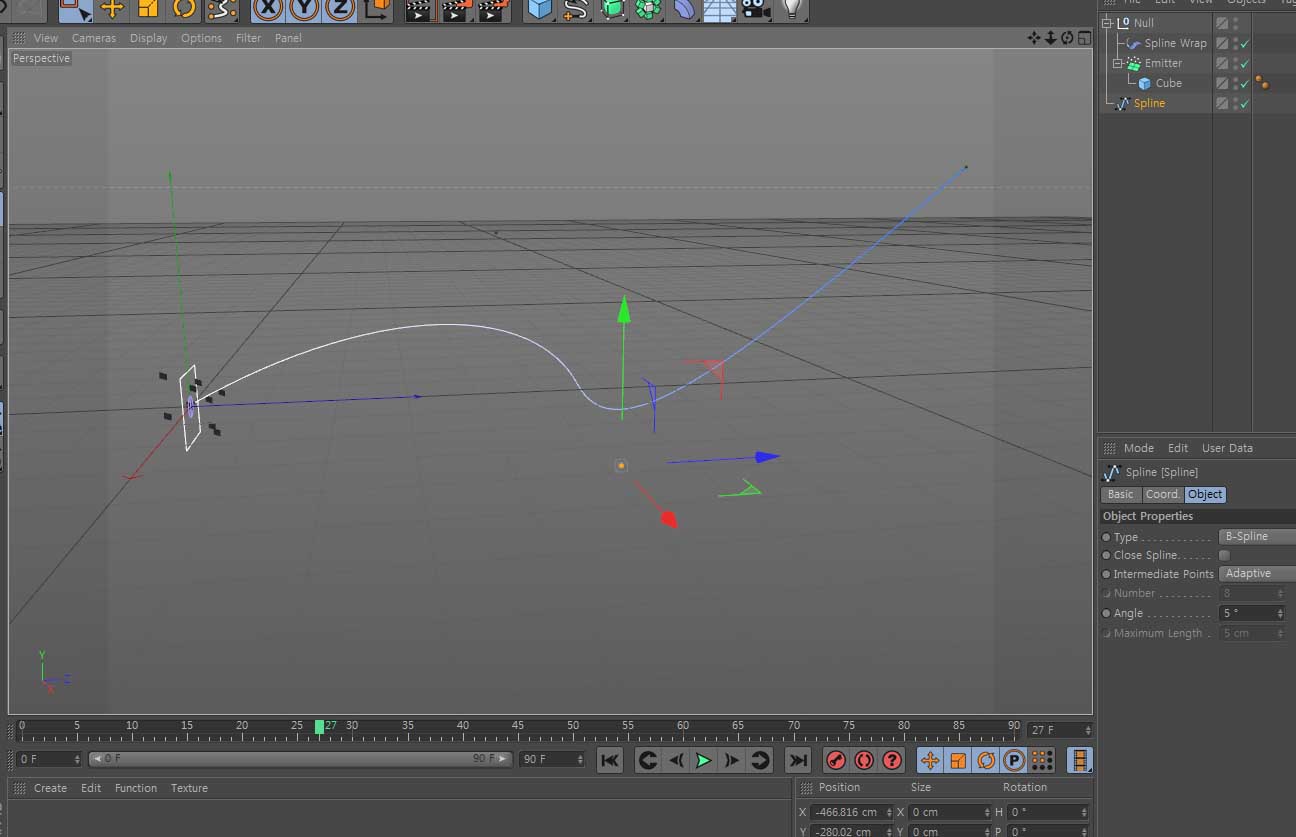The image size is (1296, 837).
Task: Click the green subdivision generator icon
Action: [x=612, y=9]
